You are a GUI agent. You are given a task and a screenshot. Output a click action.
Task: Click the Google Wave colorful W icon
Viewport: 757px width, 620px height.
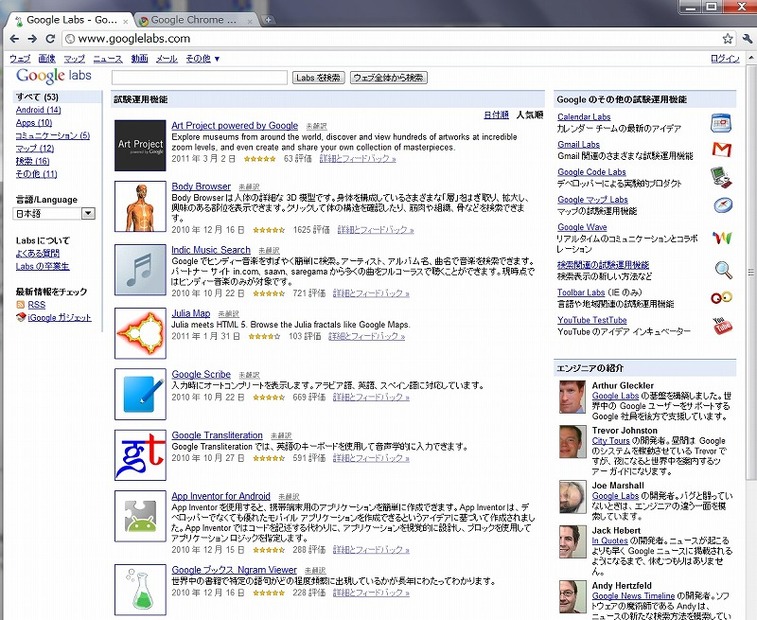point(722,238)
